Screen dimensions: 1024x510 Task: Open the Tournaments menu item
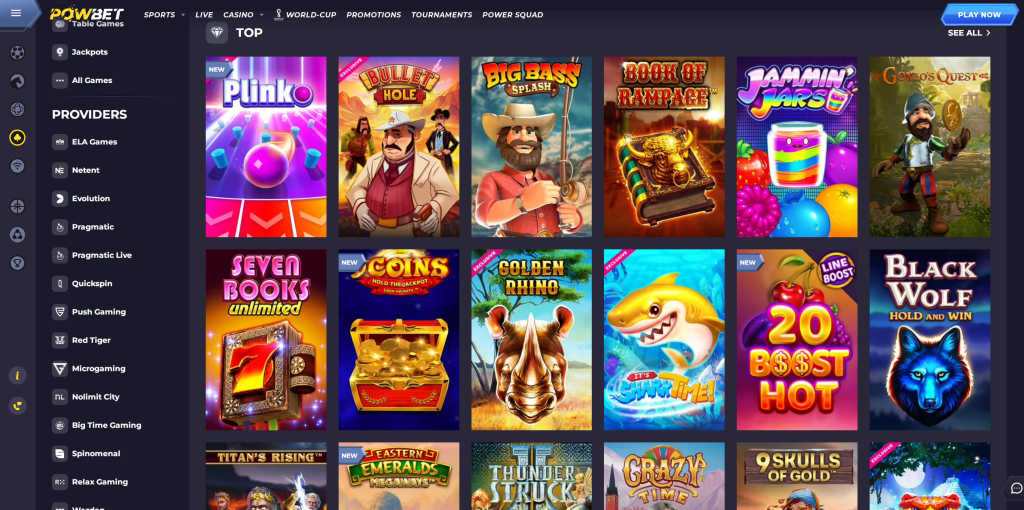tap(441, 15)
